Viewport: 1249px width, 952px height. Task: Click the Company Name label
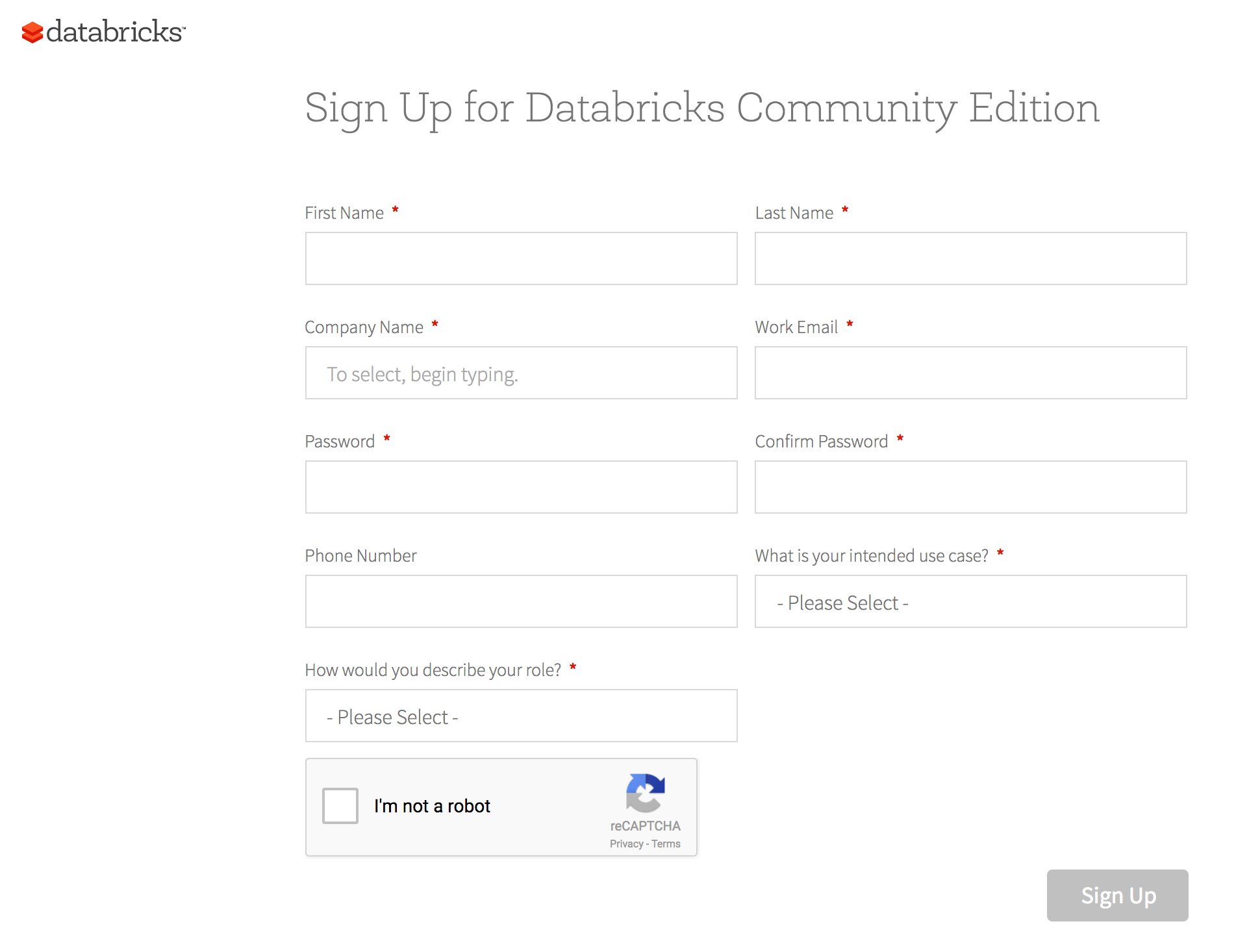[364, 327]
